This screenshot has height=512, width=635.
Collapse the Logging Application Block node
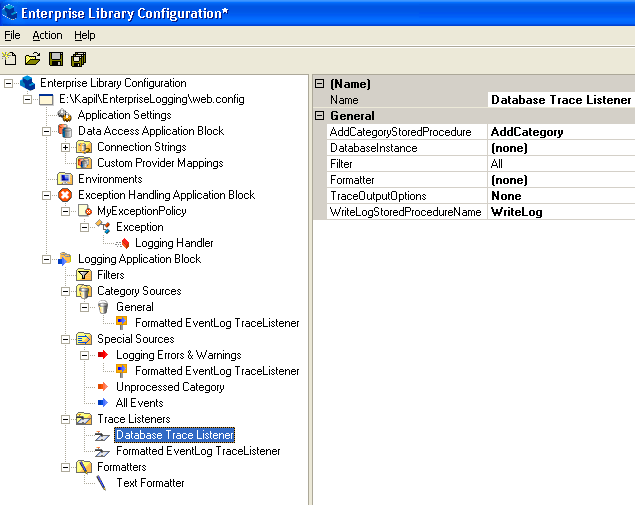coord(46,259)
